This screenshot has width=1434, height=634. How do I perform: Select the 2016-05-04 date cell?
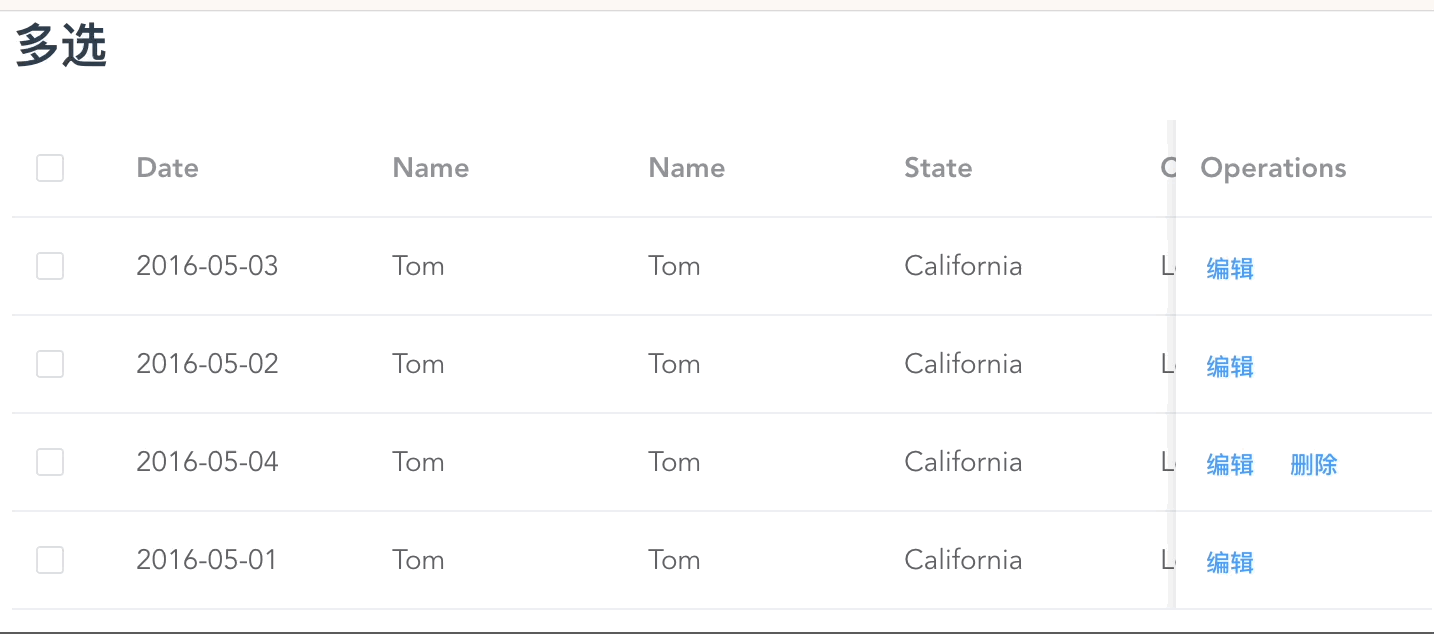click(207, 462)
